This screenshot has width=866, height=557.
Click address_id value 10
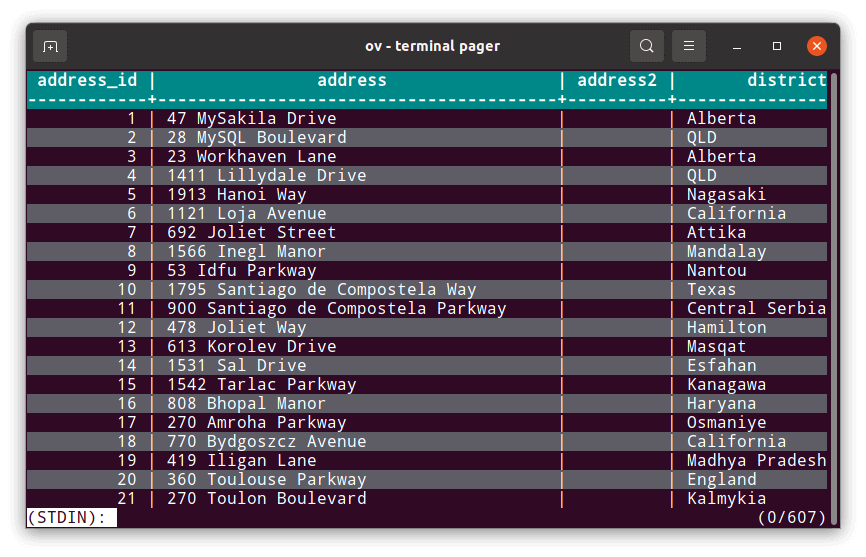[x=126, y=289]
